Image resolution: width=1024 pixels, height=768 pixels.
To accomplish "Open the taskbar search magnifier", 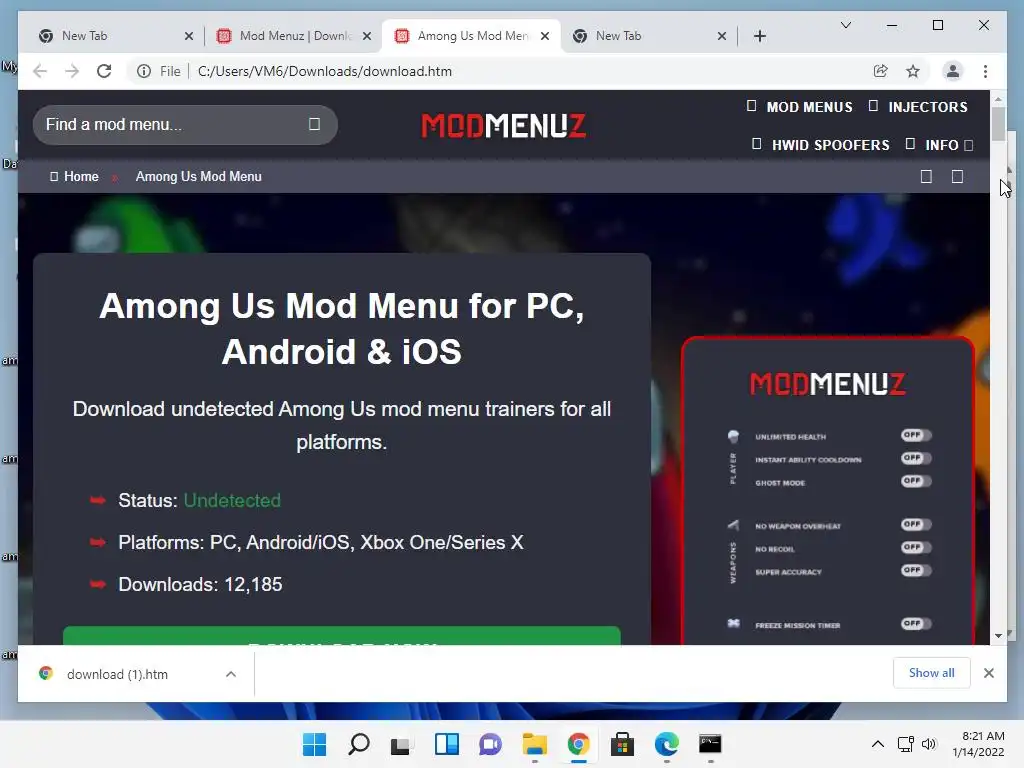I will click(359, 744).
